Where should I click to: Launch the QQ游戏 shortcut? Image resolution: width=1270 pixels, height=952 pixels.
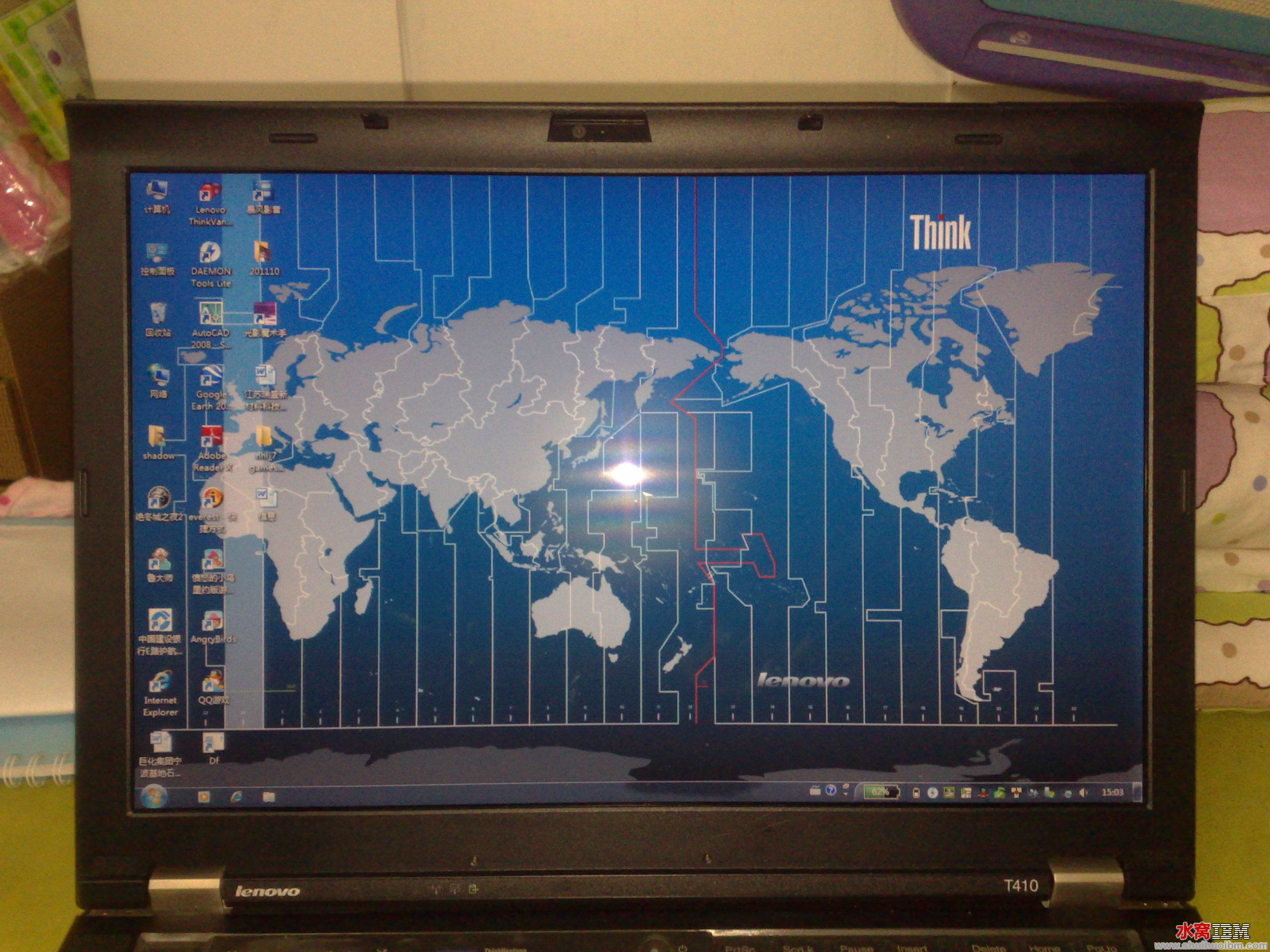tap(214, 688)
